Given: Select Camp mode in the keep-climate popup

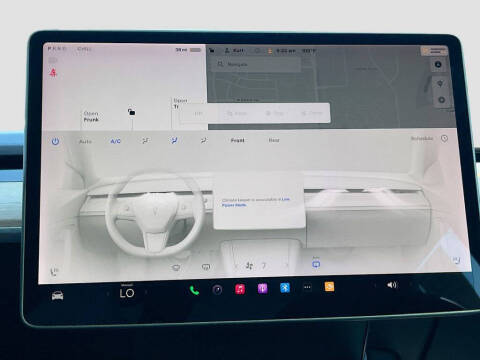Looking at the screenshot, I should tap(312, 113).
